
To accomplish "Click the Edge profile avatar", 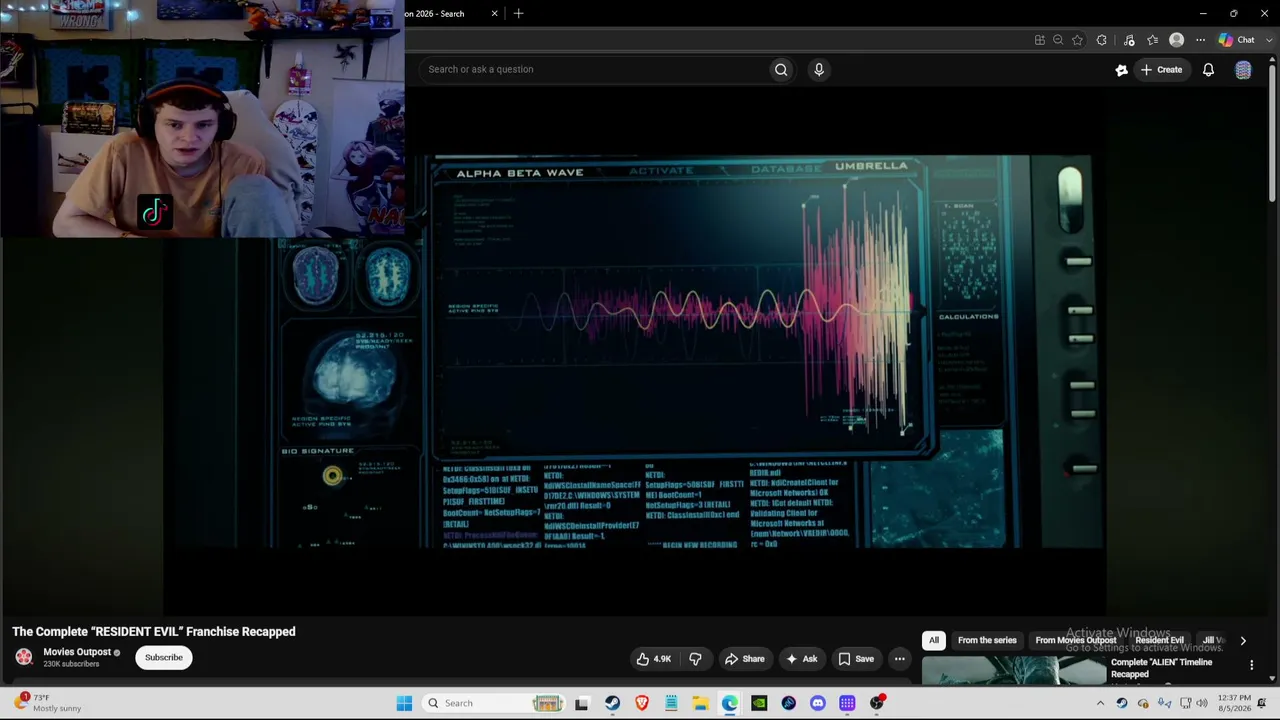I will 1176,40.
